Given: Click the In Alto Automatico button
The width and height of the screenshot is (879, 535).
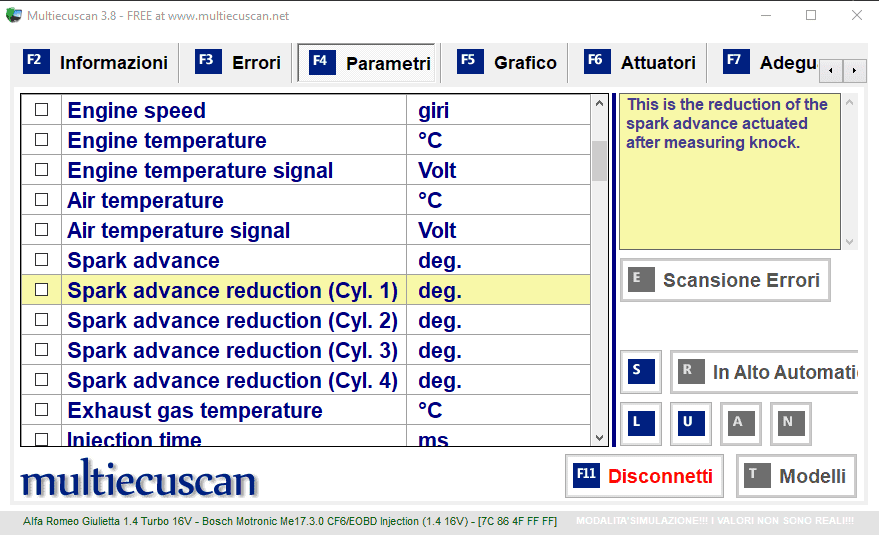Looking at the screenshot, I should point(764,371).
